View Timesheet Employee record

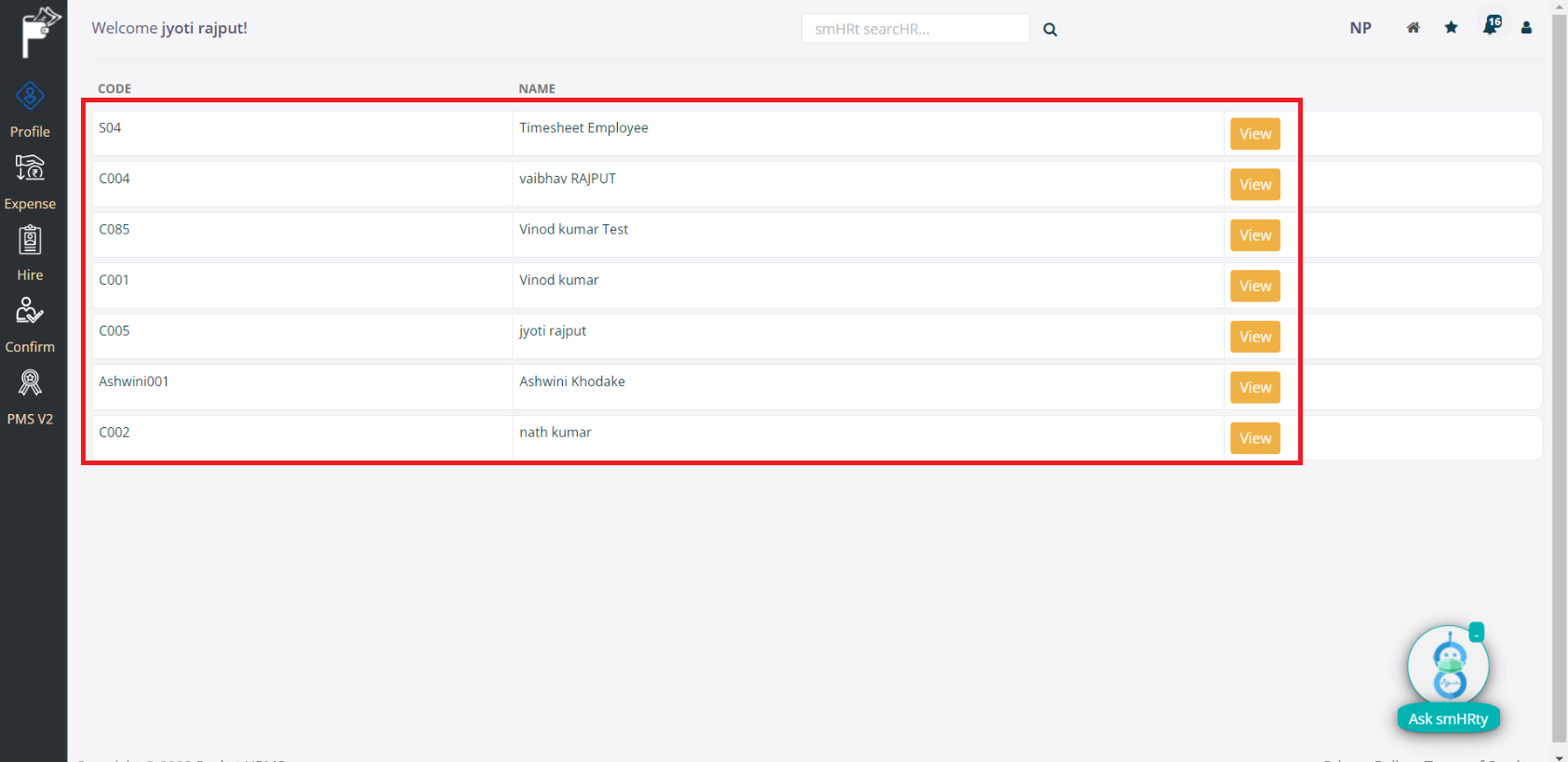click(1254, 134)
